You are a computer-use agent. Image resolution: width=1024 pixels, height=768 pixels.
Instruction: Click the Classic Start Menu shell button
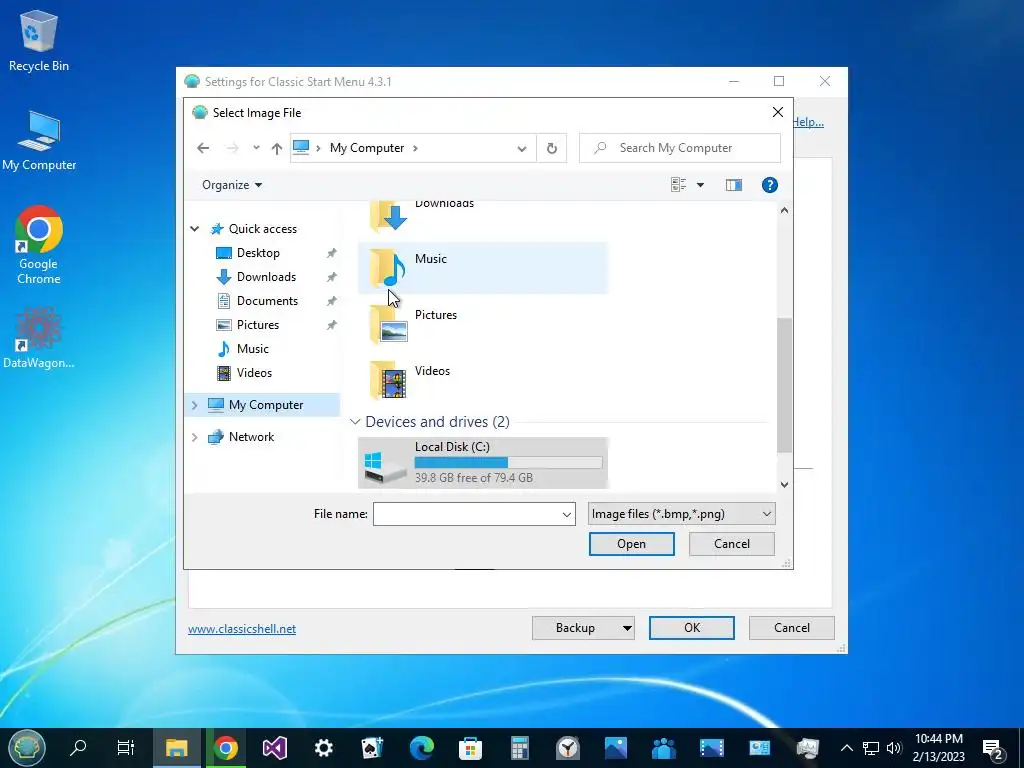27,748
